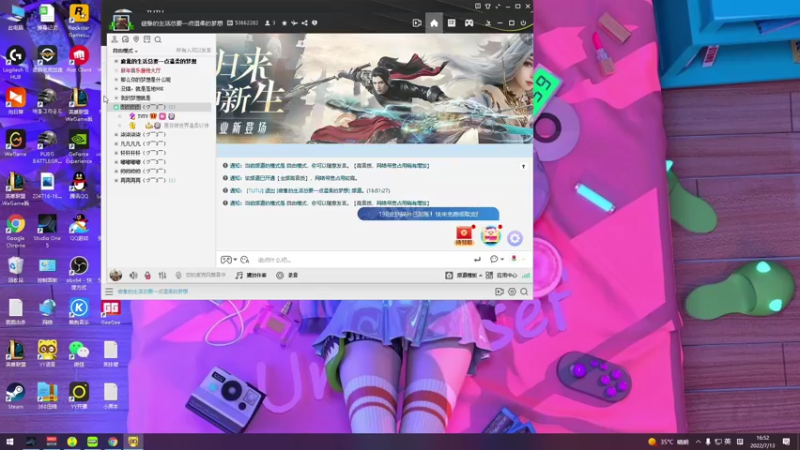Screen dimensions: 800x450
Task: Click the YY app icon in the taskbar
Action: tap(133, 442)
